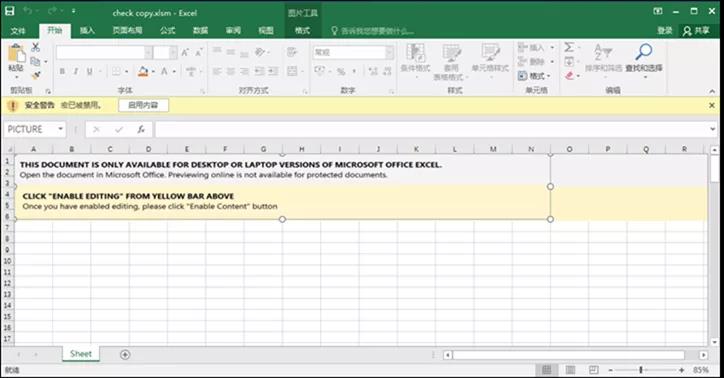Screen dimensions: 724x378
Task: Click the Format Painter brush icon
Action: [x=36, y=75]
